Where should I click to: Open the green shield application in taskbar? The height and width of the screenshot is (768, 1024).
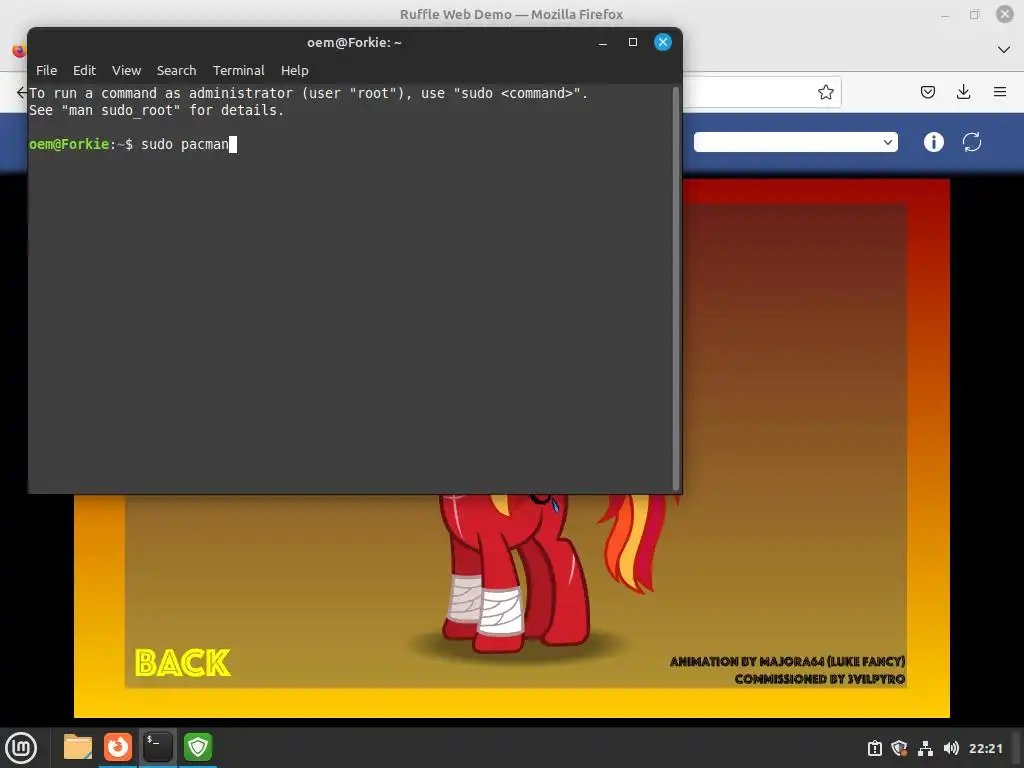[198, 747]
